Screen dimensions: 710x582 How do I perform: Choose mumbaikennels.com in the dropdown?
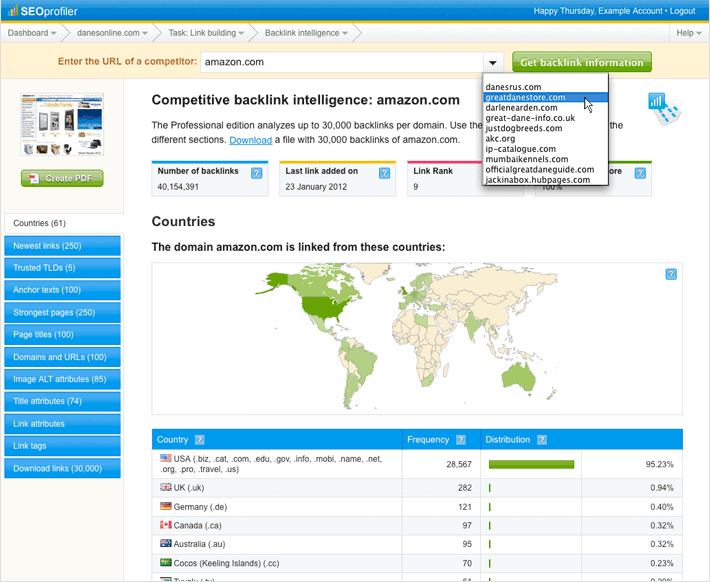pyautogui.click(x=545, y=159)
